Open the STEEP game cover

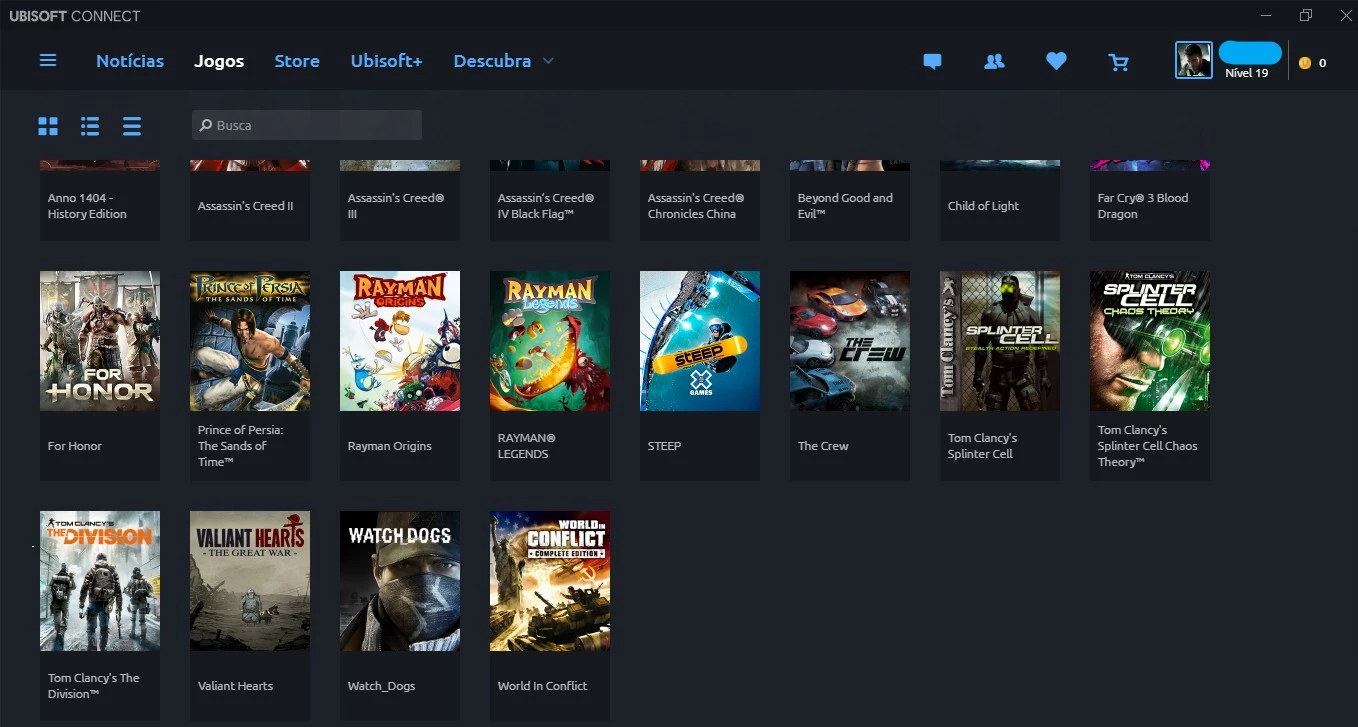coord(700,341)
